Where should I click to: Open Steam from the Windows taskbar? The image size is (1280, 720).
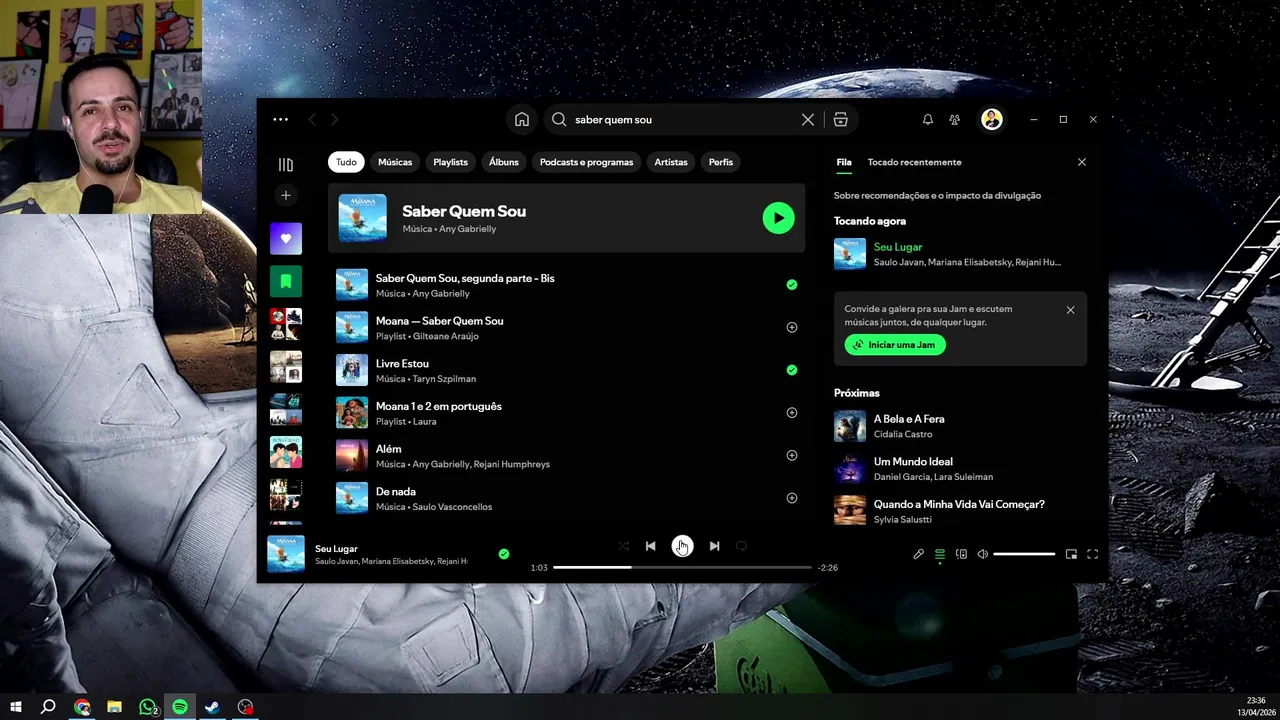click(x=213, y=707)
